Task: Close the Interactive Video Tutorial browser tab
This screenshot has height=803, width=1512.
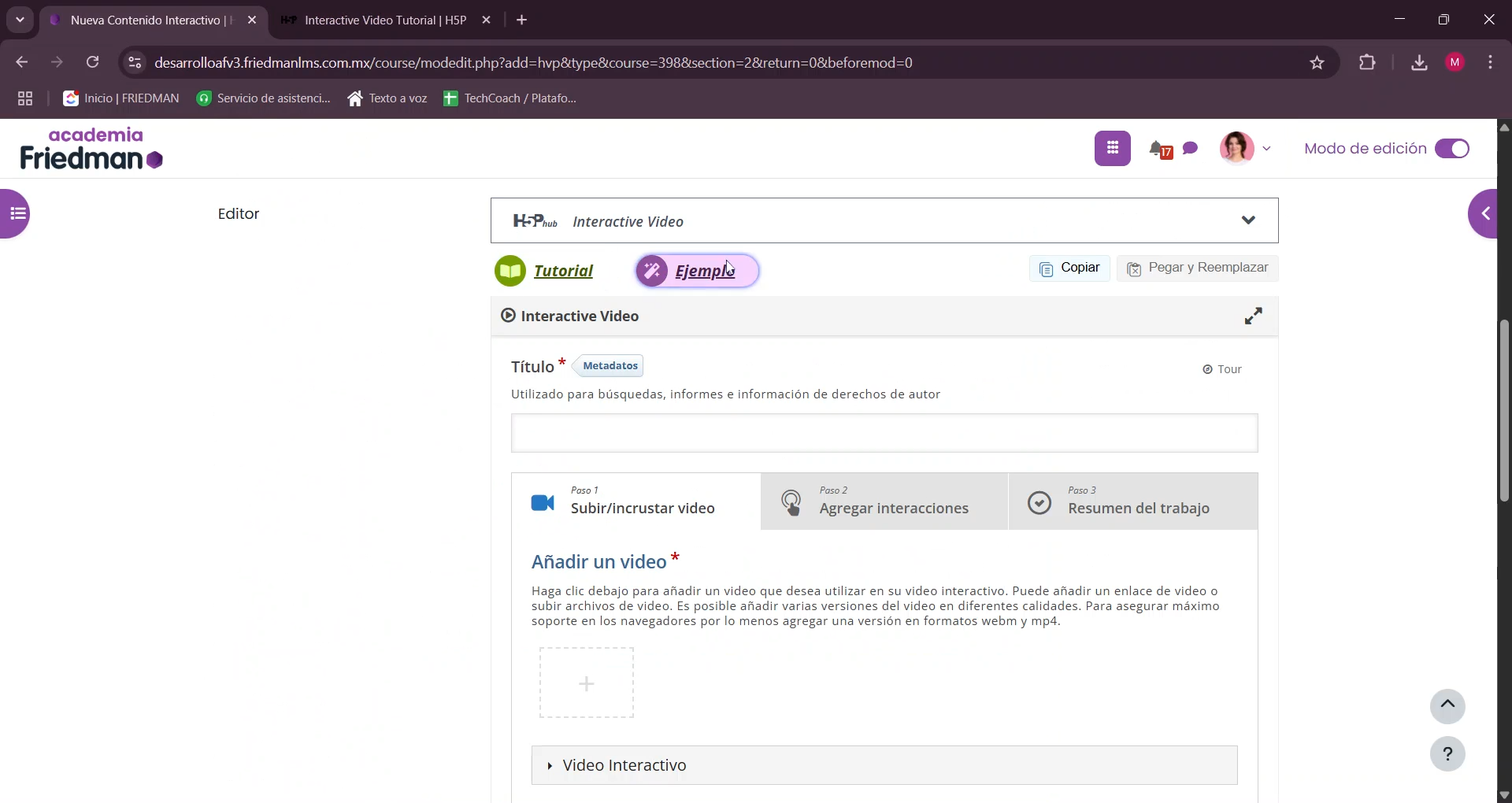Action: click(x=487, y=20)
